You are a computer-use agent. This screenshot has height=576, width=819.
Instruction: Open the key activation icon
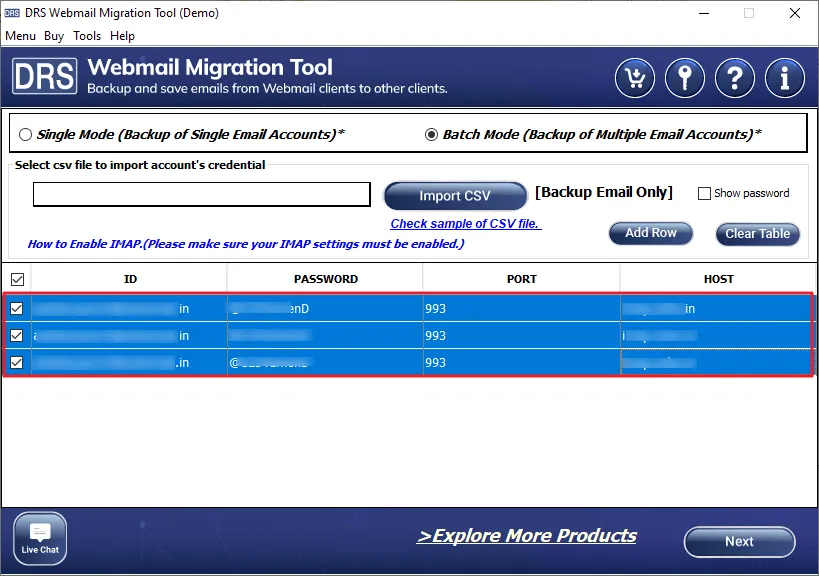coord(685,78)
